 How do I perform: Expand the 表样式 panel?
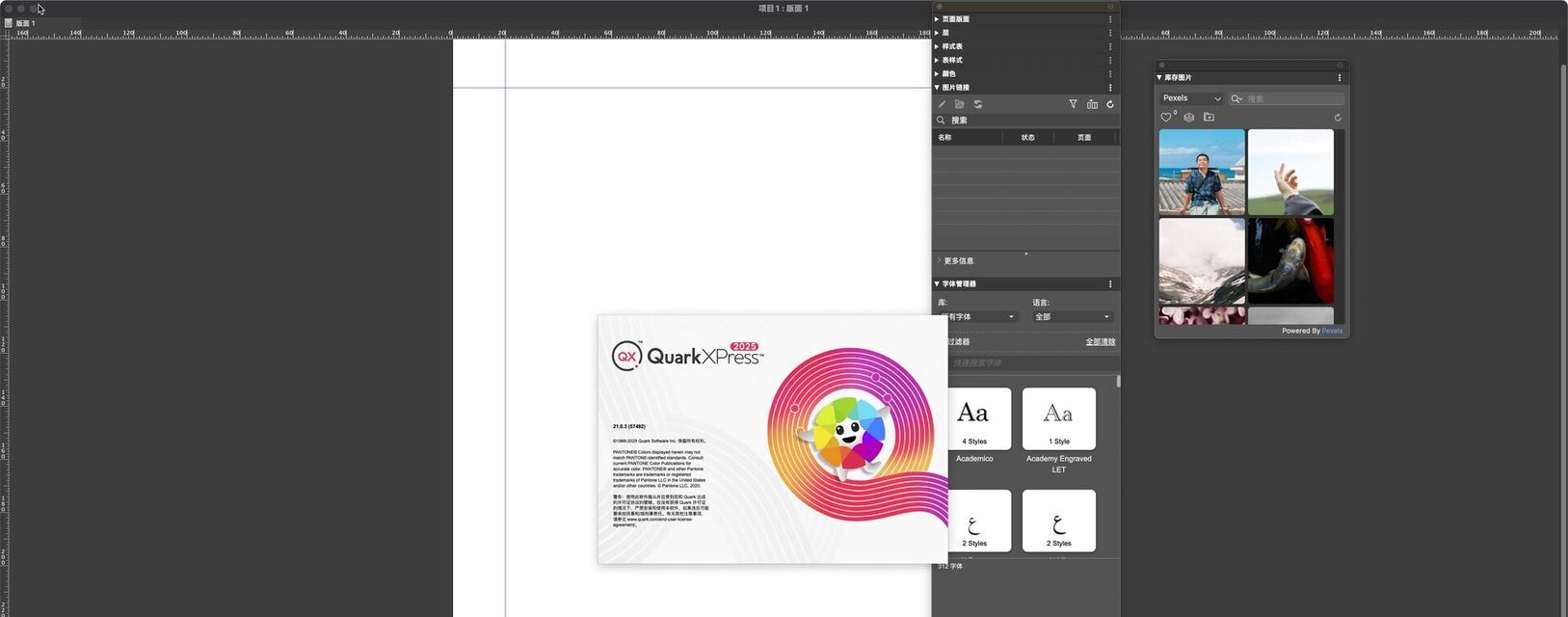pyautogui.click(x=937, y=60)
